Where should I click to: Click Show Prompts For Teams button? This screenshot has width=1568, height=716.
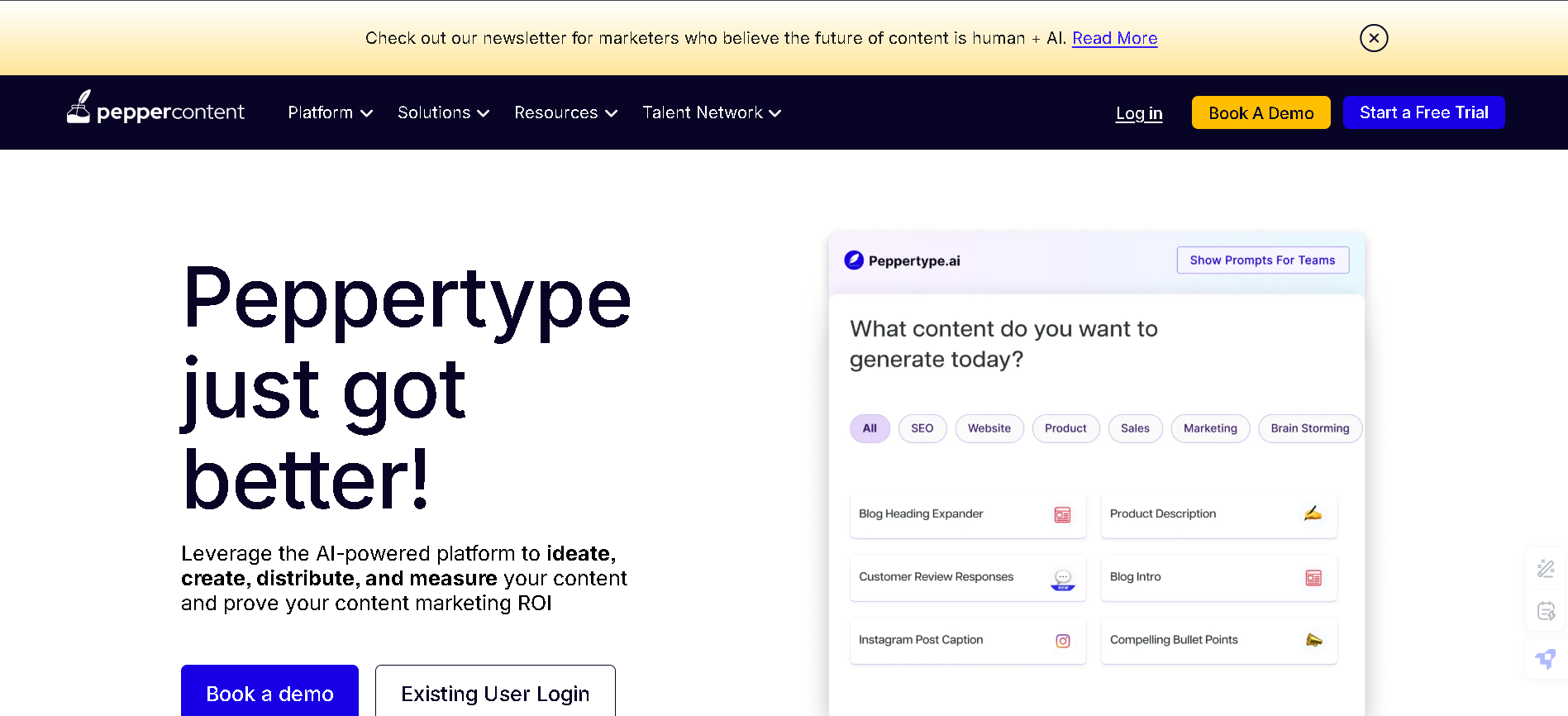point(1262,260)
